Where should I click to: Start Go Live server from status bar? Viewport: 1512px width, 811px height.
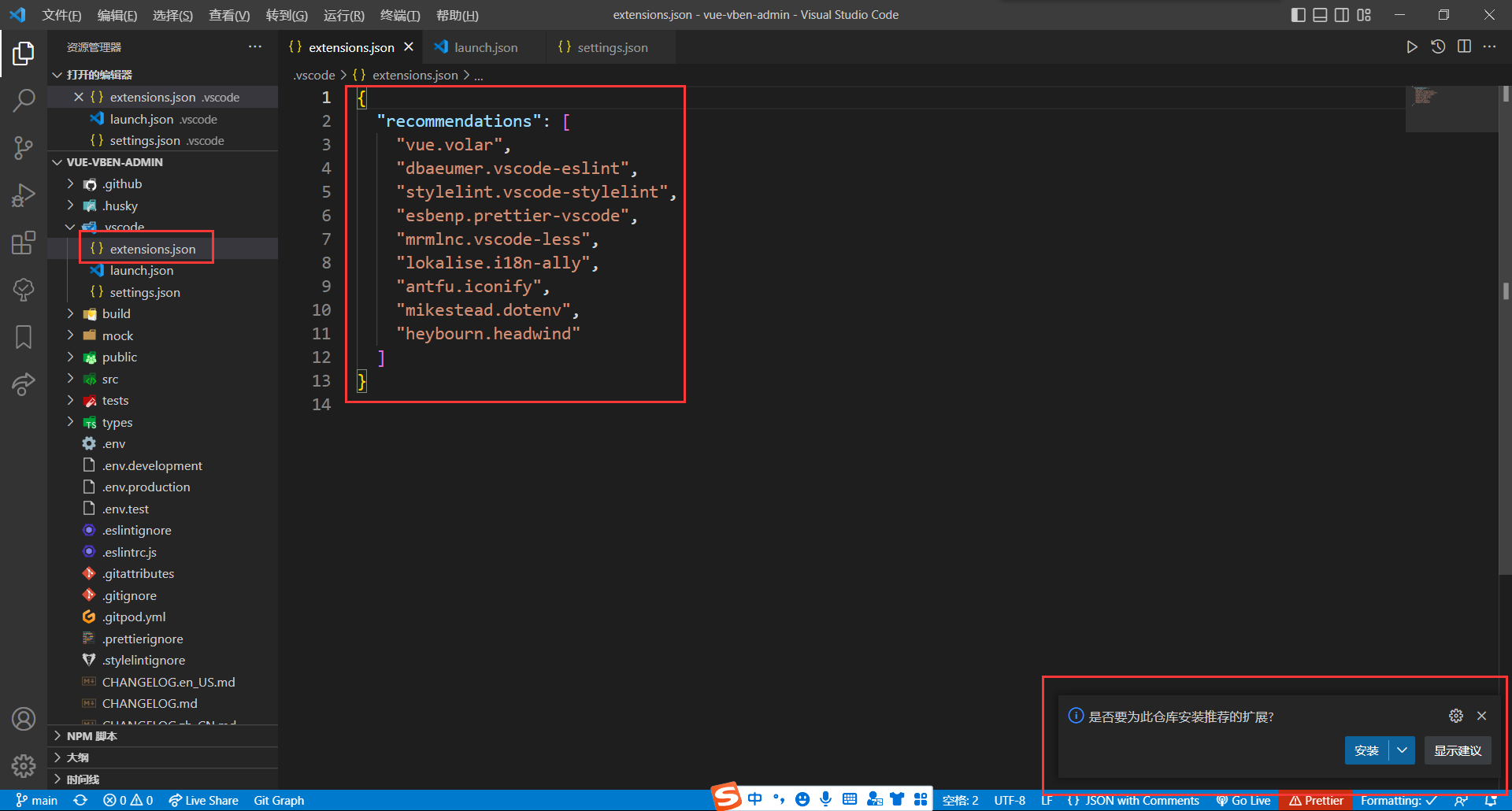click(1243, 800)
